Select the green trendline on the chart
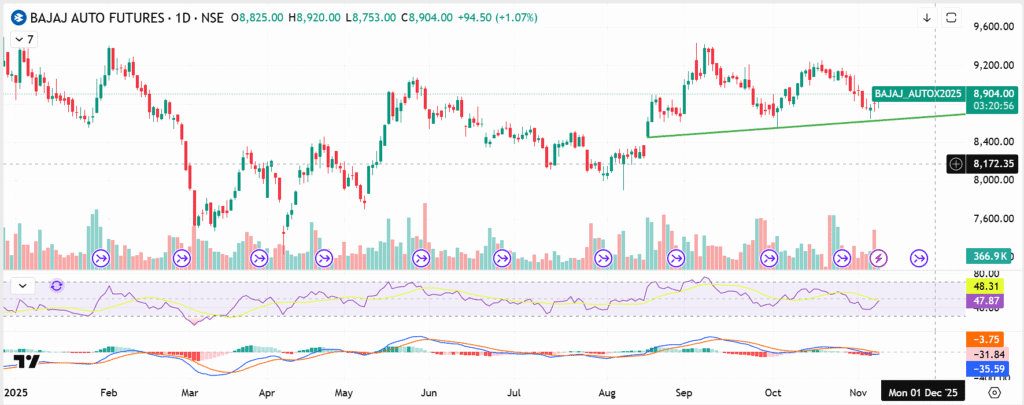This screenshot has width=1024, height=405. coord(800,124)
